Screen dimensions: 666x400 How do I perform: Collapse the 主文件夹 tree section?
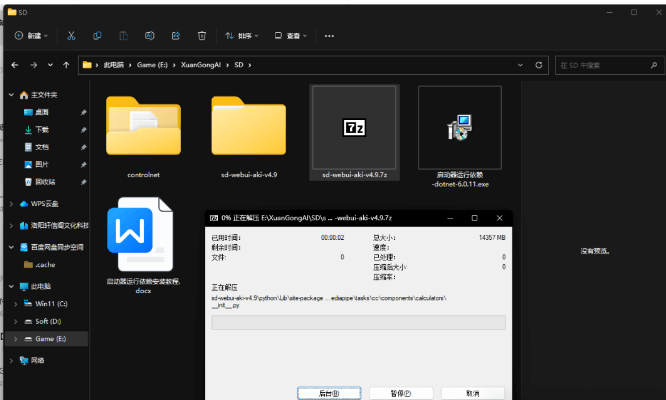tap(11, 95)
